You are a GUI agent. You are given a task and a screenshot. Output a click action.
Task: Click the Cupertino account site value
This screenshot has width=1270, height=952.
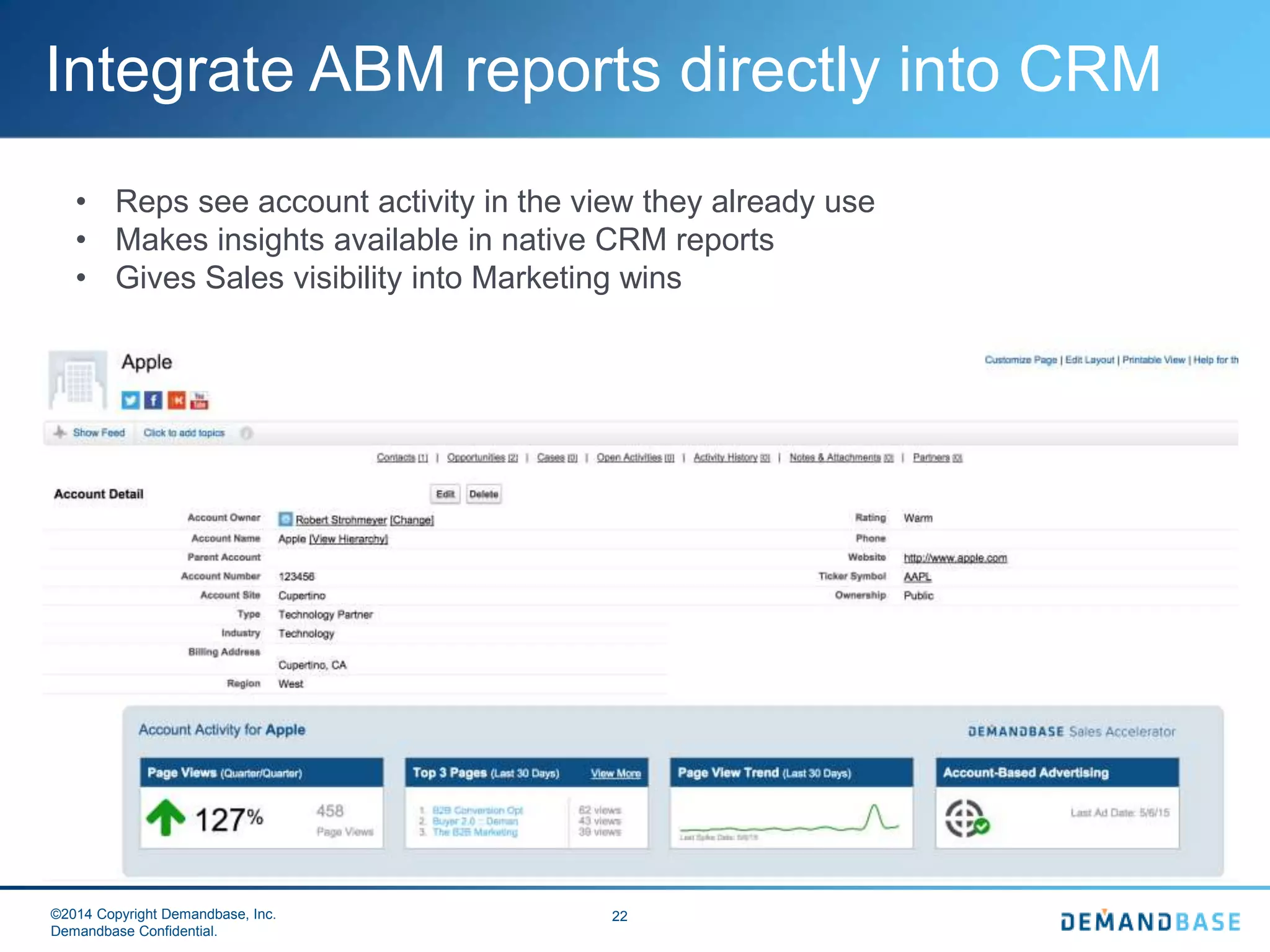[x=302, y=596]
